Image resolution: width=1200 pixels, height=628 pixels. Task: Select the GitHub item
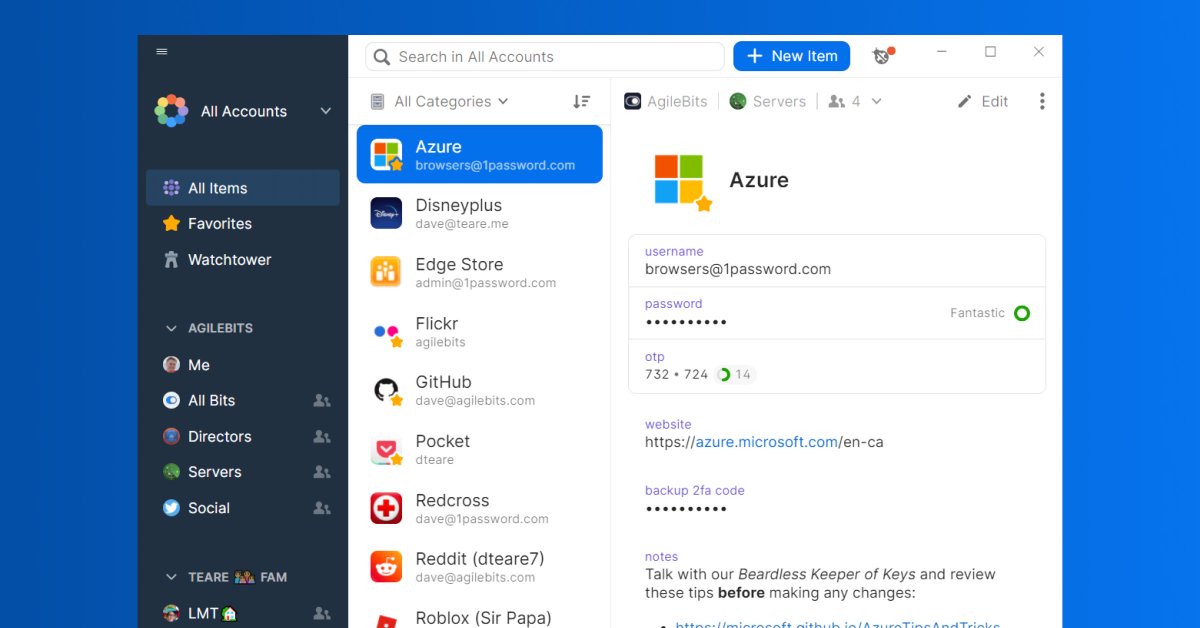[480, 390]
